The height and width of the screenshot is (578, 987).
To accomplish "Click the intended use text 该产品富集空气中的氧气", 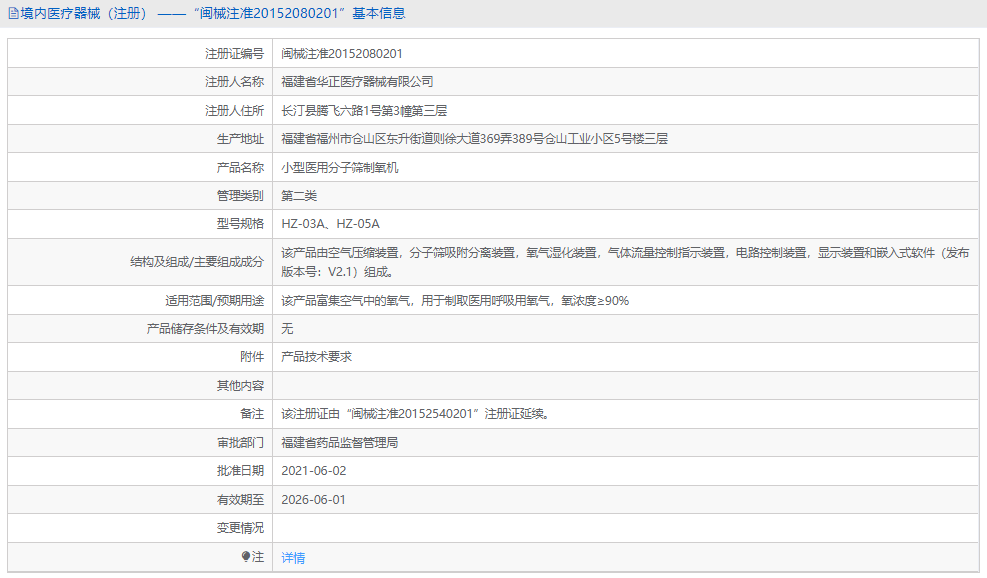I will pyautogui.click(x=455, y=300).
